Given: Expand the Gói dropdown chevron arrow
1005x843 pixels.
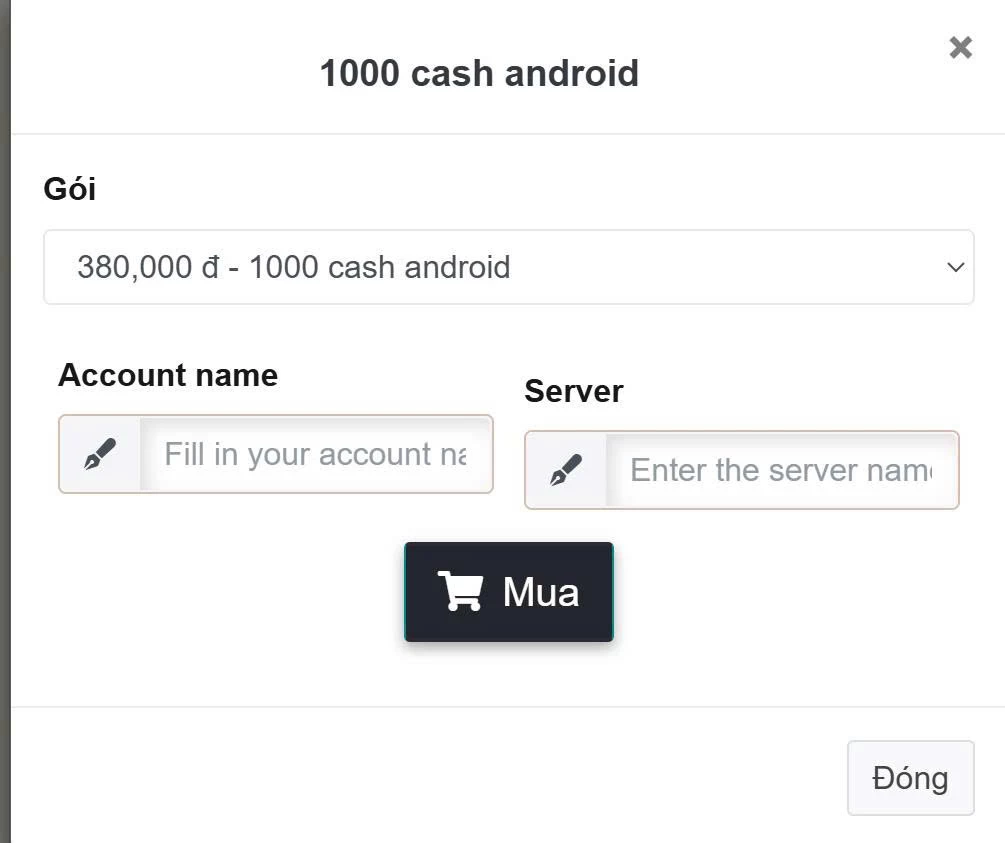Looking at the screenshot, I should 955,267.
